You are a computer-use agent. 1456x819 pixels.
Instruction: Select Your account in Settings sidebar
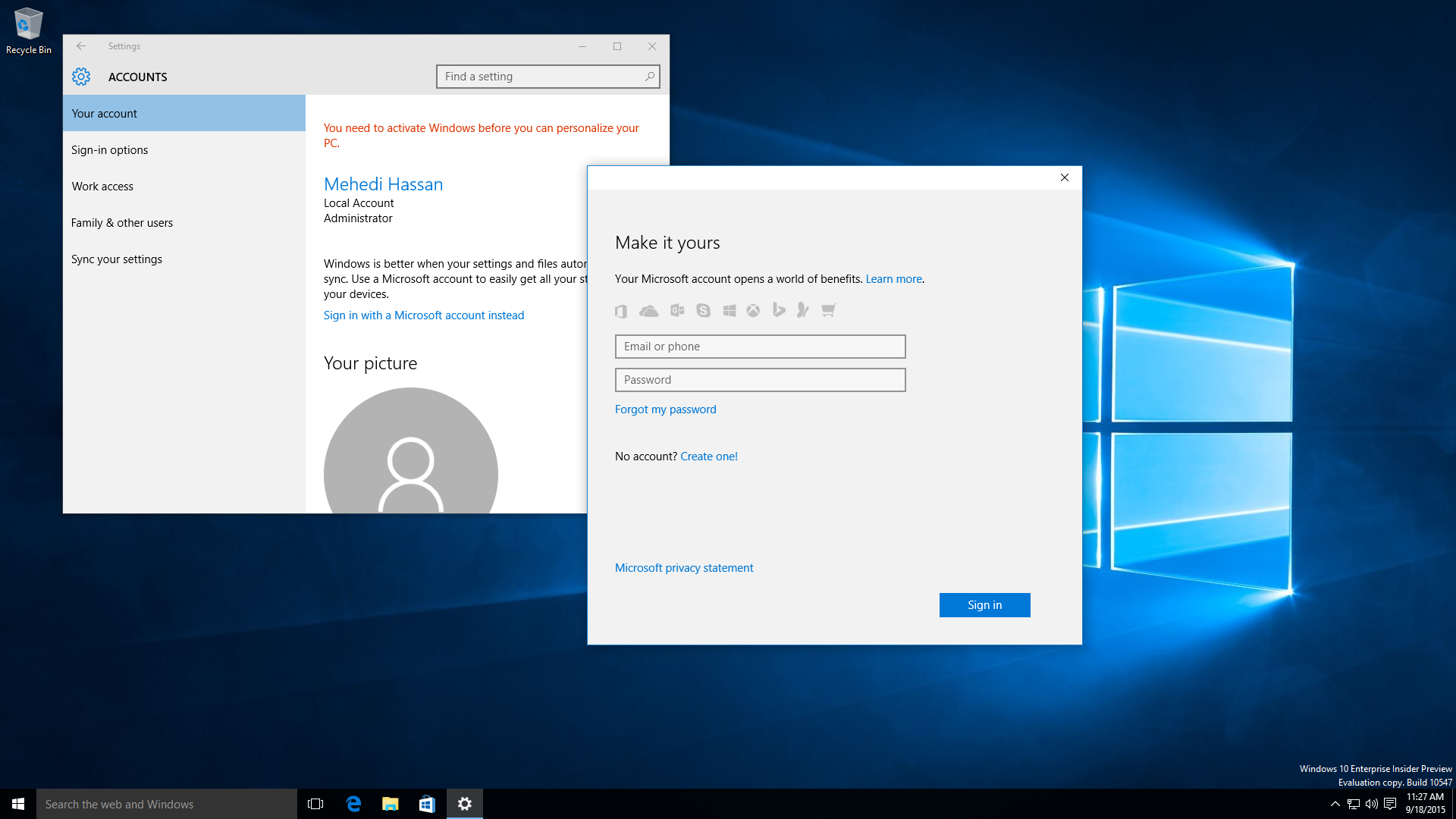coord(184,114)
